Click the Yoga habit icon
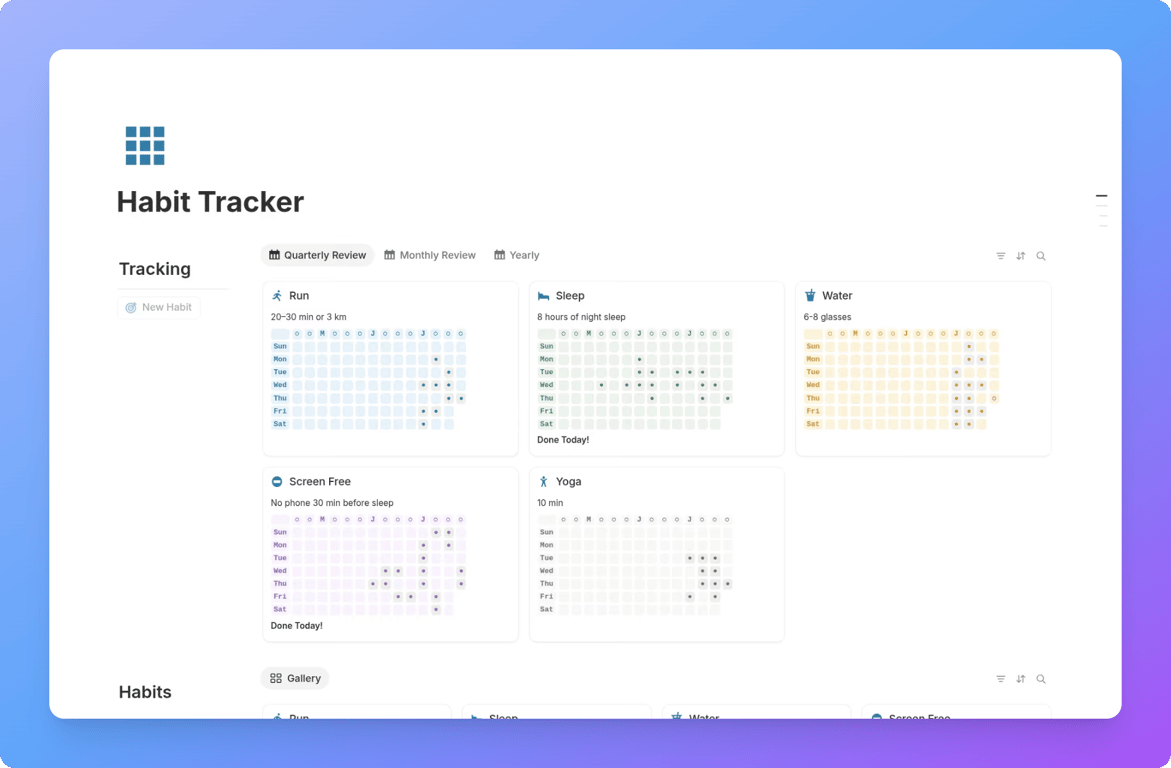This screenshot has width=1171, height=768. (545, 481)
